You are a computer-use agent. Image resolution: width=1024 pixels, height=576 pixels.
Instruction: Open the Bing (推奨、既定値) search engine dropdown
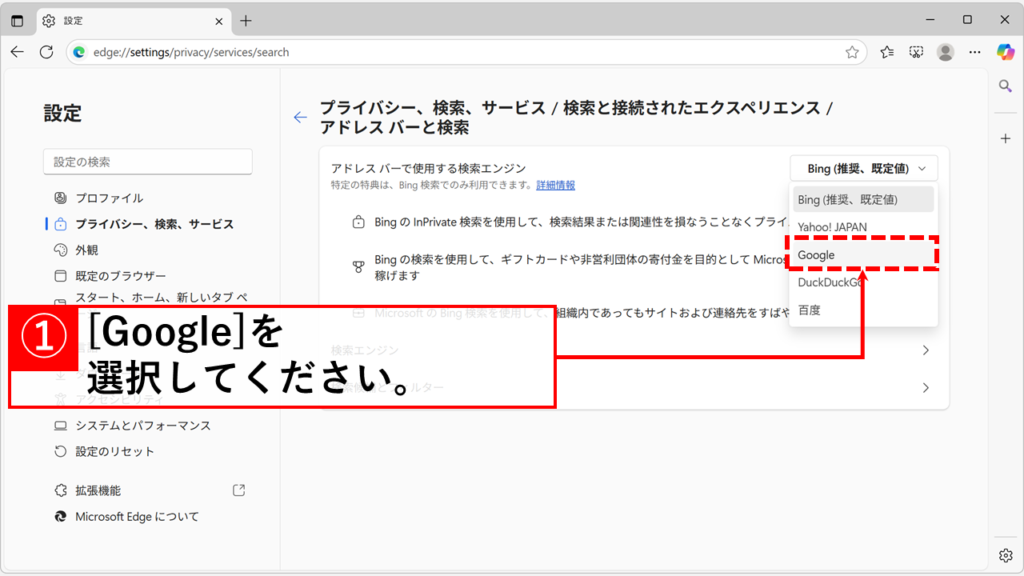pos(863,168)
